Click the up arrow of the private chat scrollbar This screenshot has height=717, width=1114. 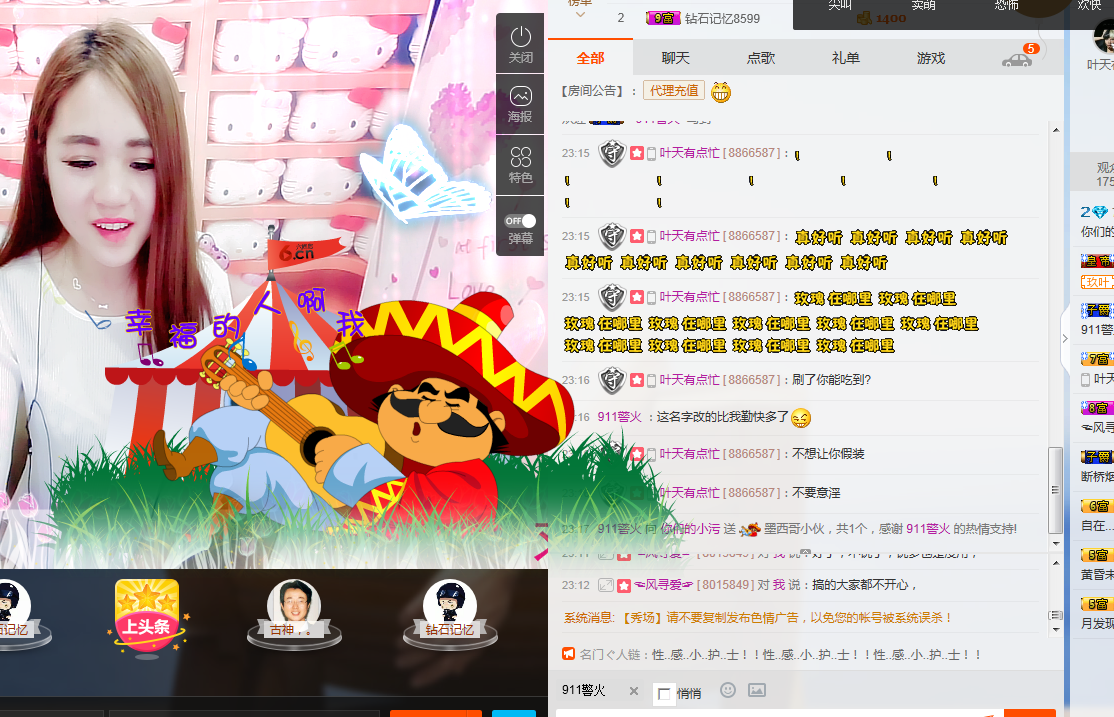point(1056,563)
